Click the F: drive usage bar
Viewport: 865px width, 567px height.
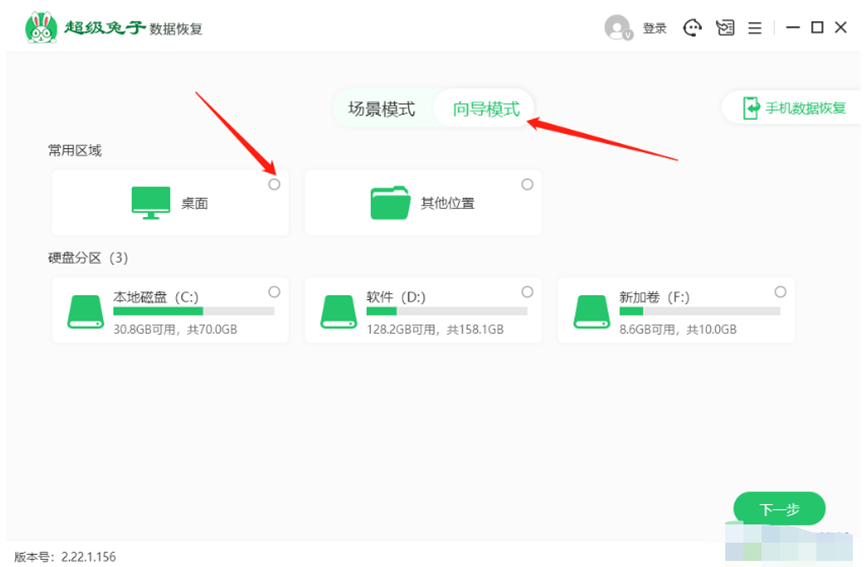(700, 311)
